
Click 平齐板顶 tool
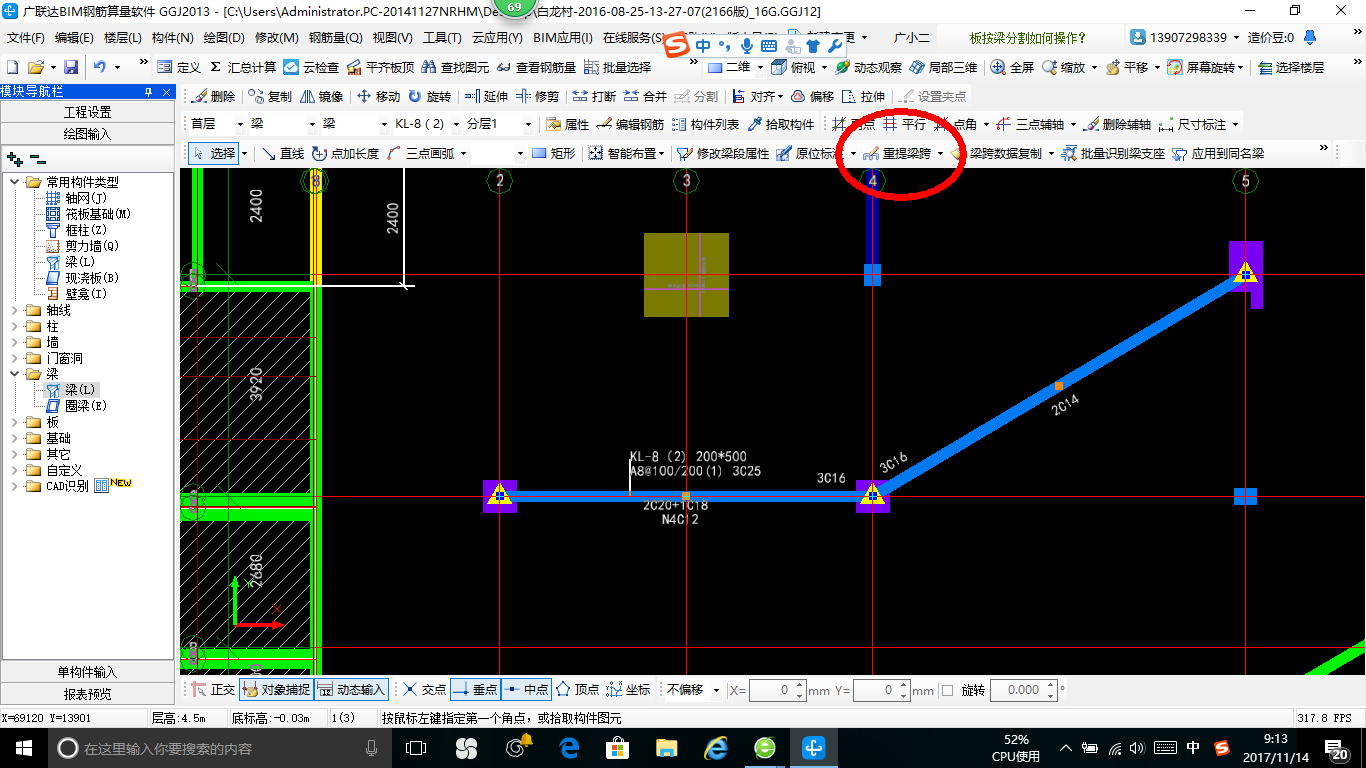pyautogui.click(x=380, y=67)
